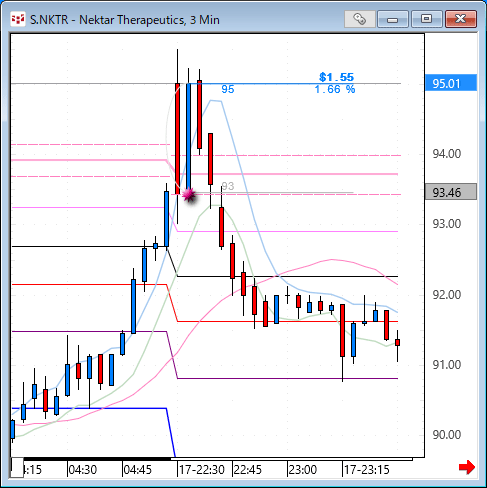Click the red arrow at bottom right
The width and height of the screenshot is (487, 488).
click(467, 467)
